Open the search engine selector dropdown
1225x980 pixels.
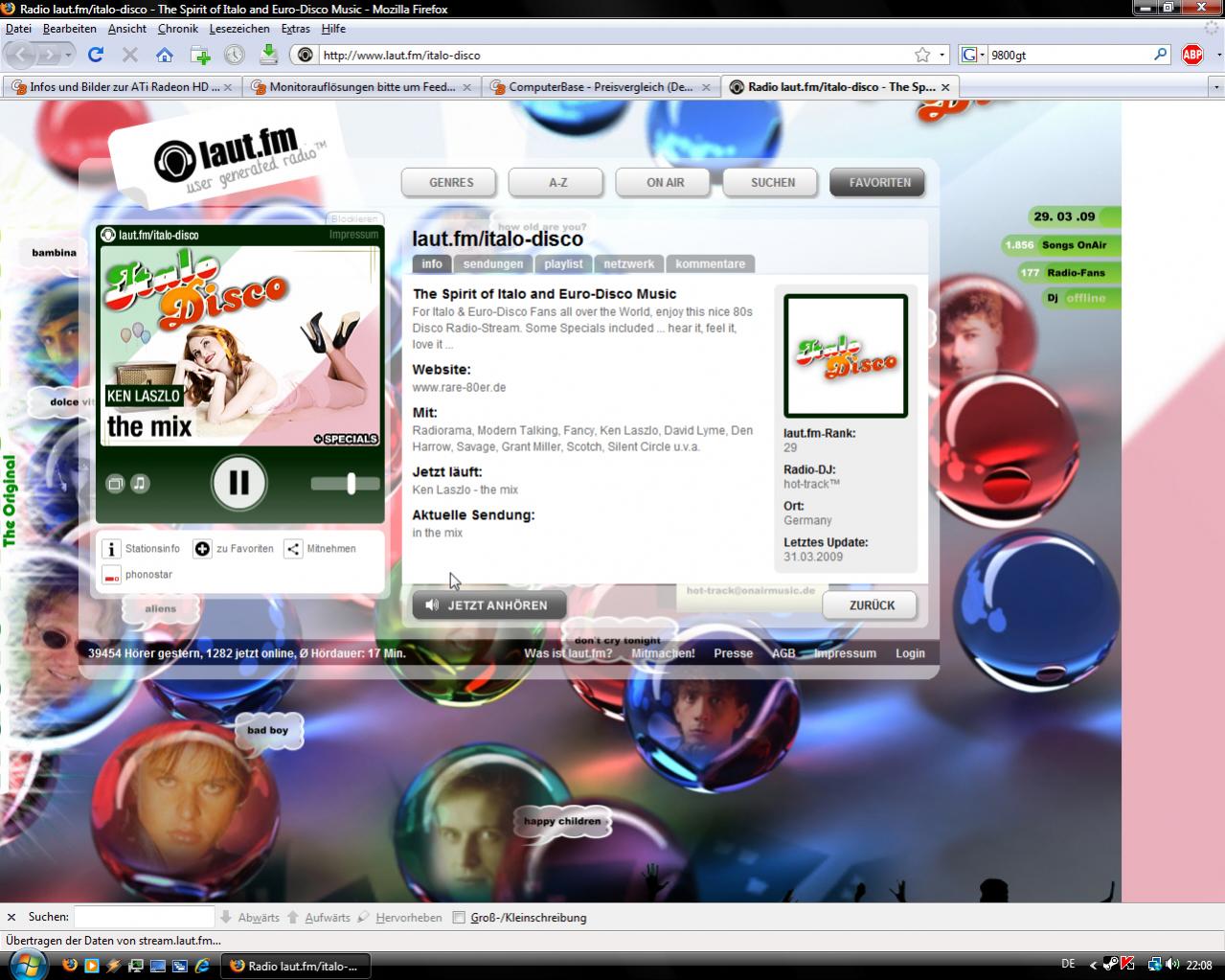(973, 55)
